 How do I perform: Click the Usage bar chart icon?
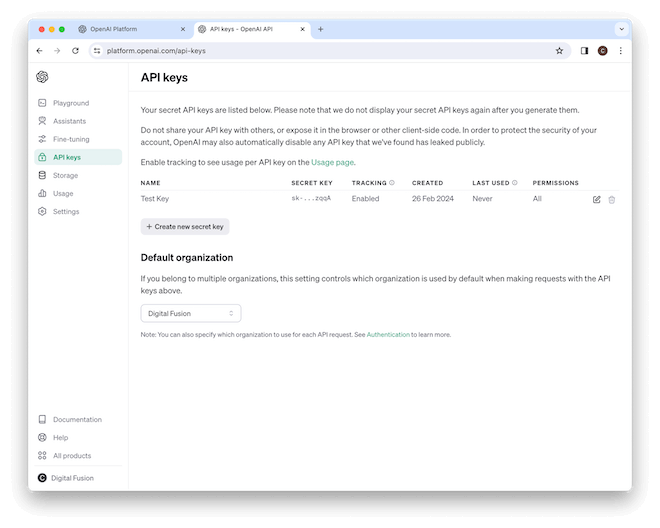(42, 193)
